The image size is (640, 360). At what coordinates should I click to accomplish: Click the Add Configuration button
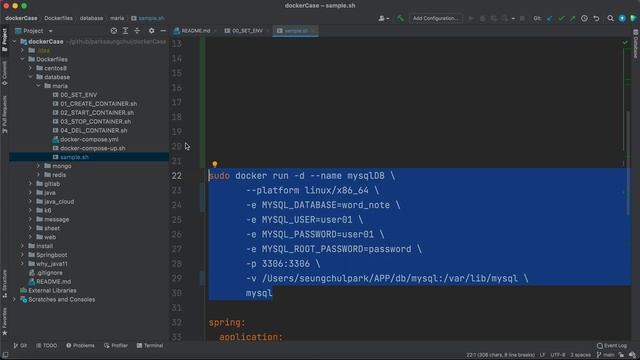click(x=436, y=18)
